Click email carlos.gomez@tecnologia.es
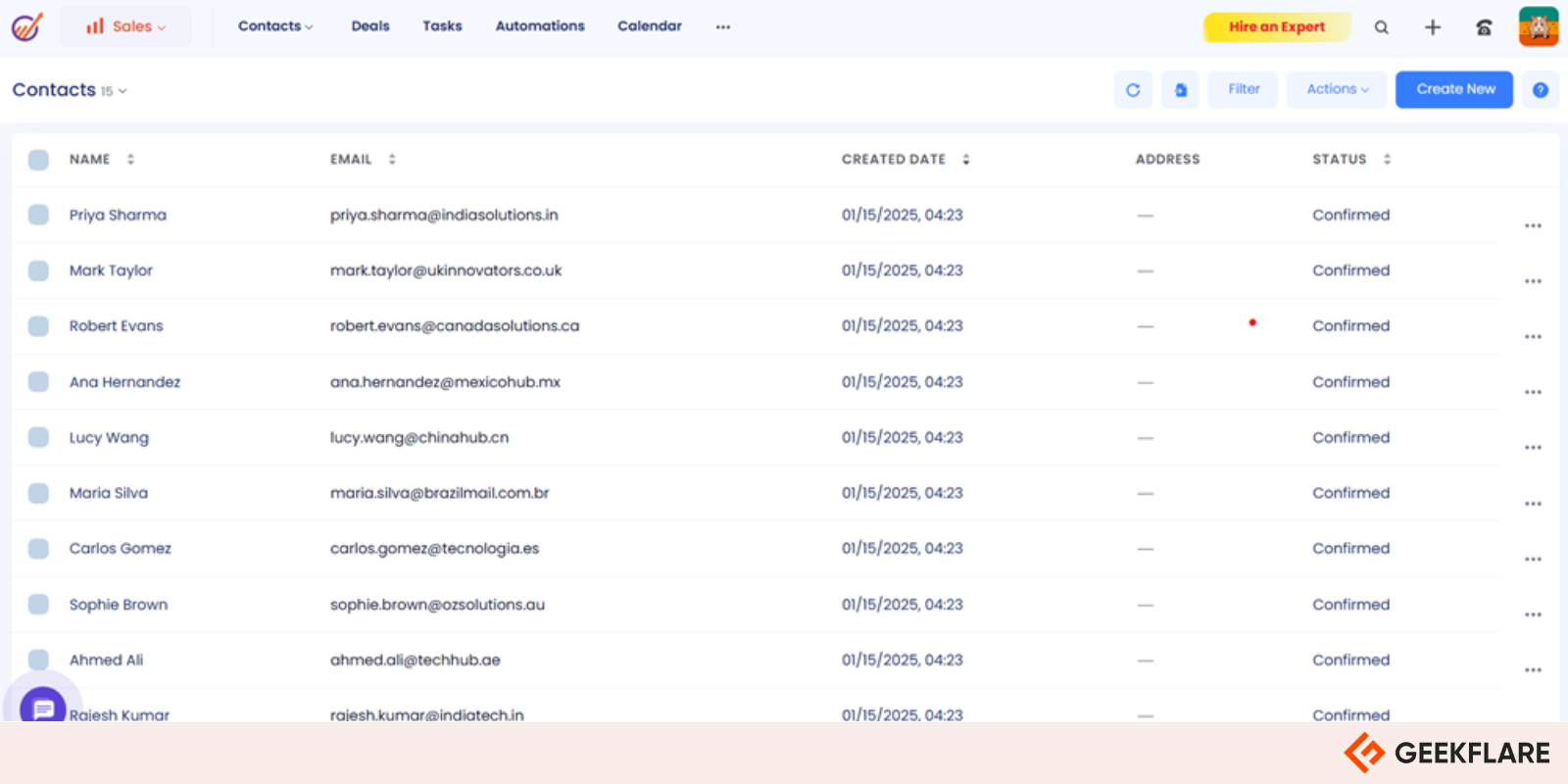The image size is (1568, 784). click(434, 549)
